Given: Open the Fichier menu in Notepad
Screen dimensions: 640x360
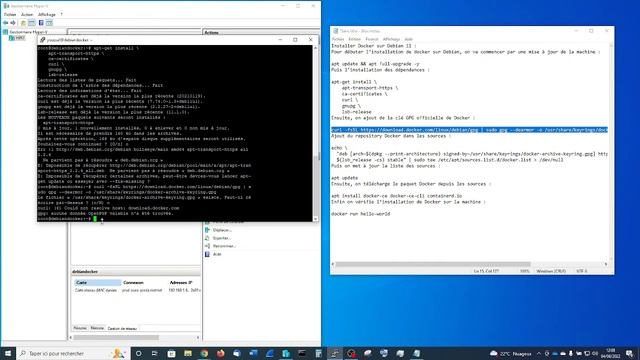Looking at the screenshot, I should [x=338, y=39].
